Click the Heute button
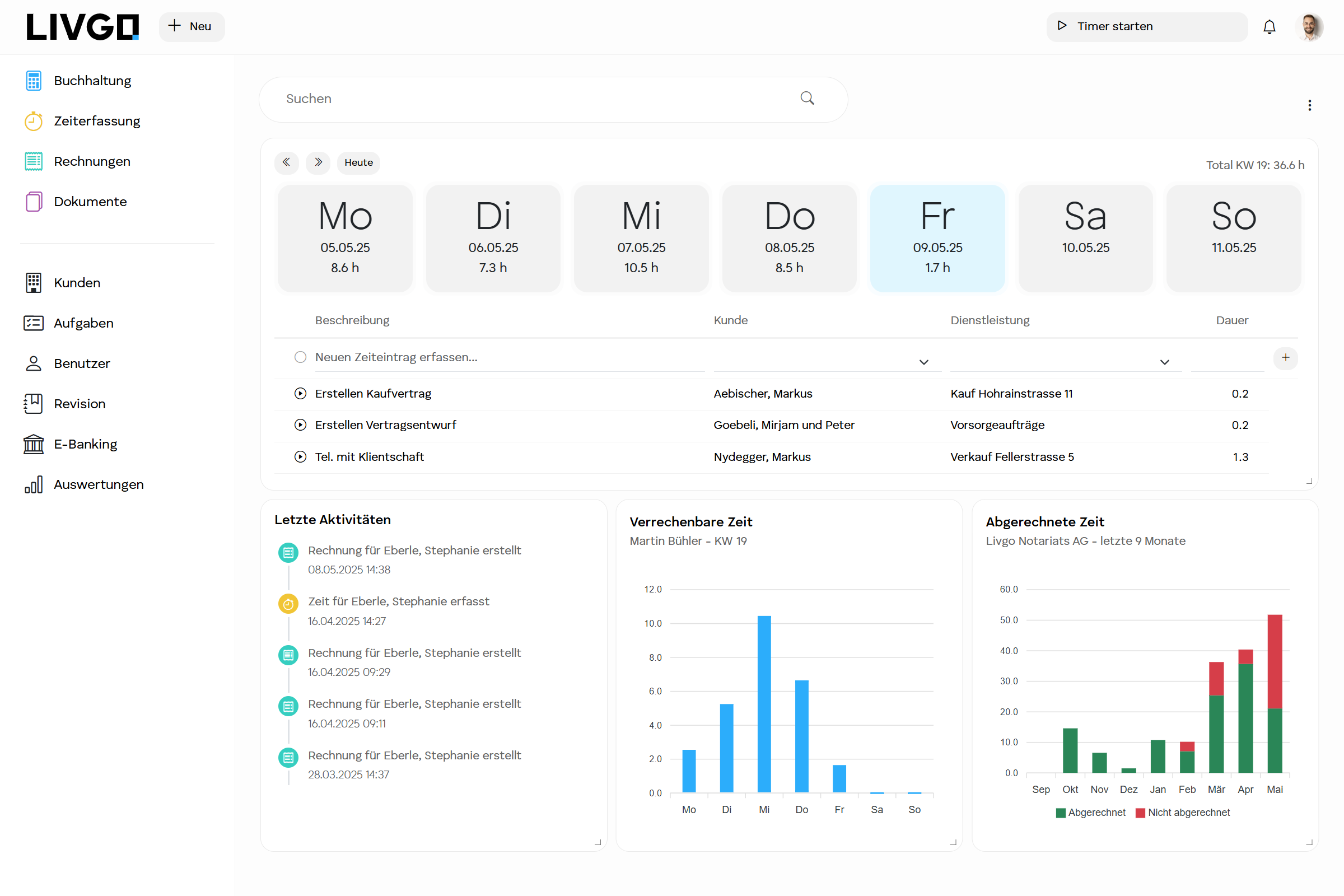This screenshot has width=1344, height=896. [x=358, y=162]
